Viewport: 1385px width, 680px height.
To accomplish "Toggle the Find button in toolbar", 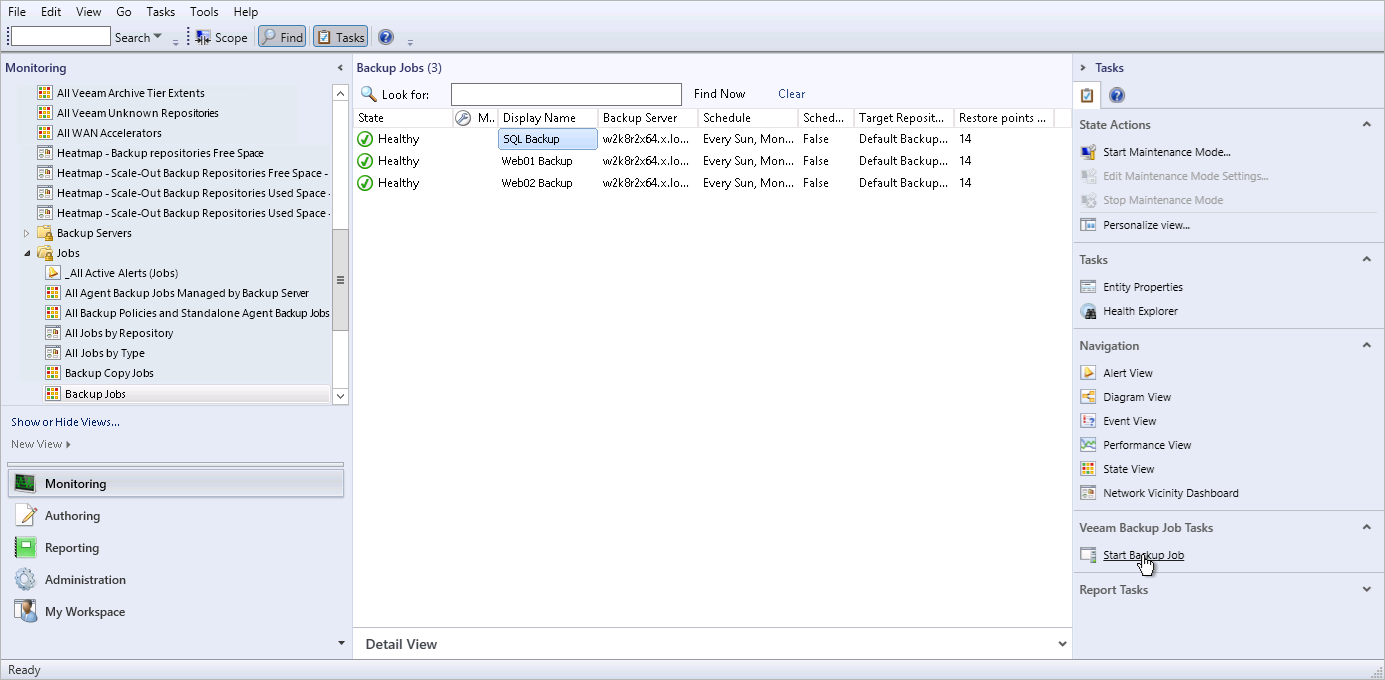I will (x=282, y=37).
